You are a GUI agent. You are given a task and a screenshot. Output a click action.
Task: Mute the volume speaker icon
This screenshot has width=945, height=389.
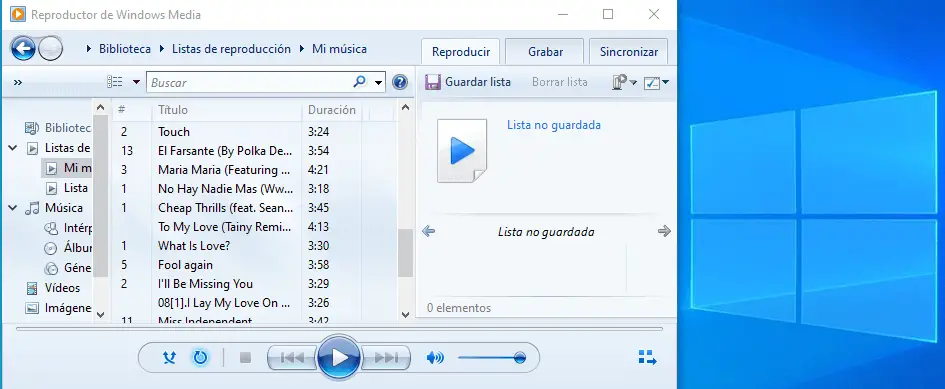[x=435, y=358]
